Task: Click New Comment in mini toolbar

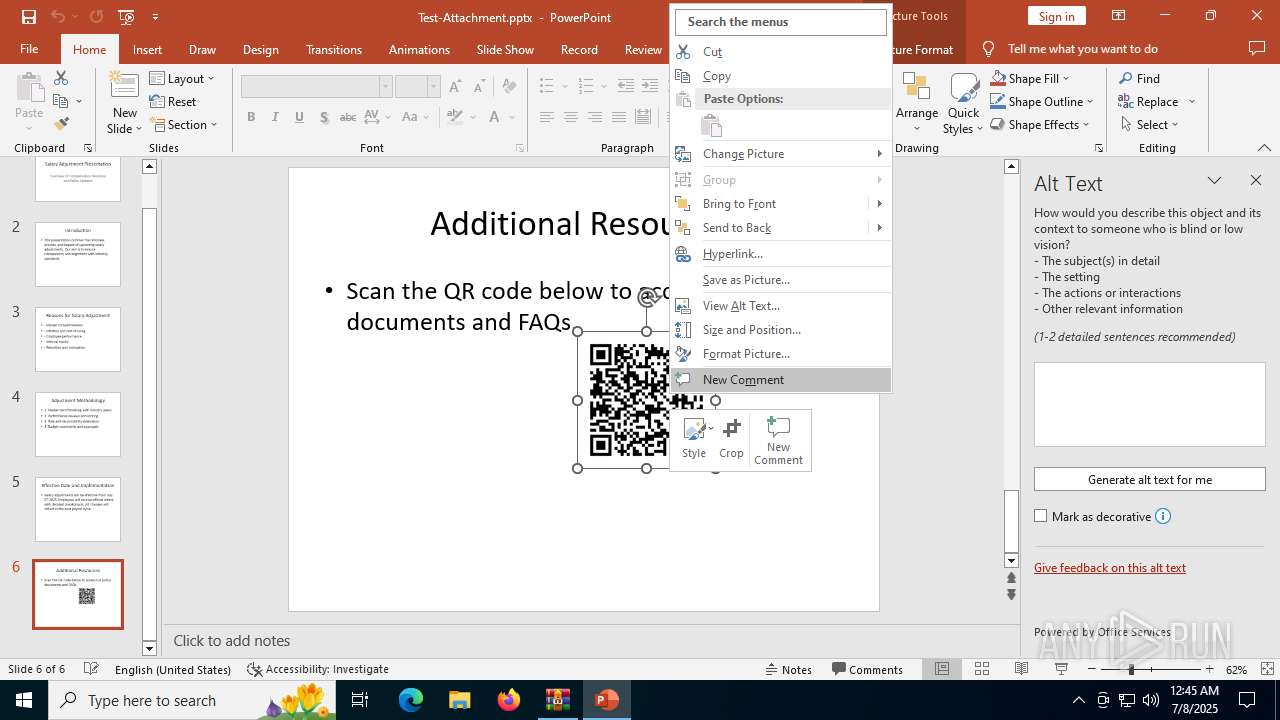Action: [x=778, y=440]
